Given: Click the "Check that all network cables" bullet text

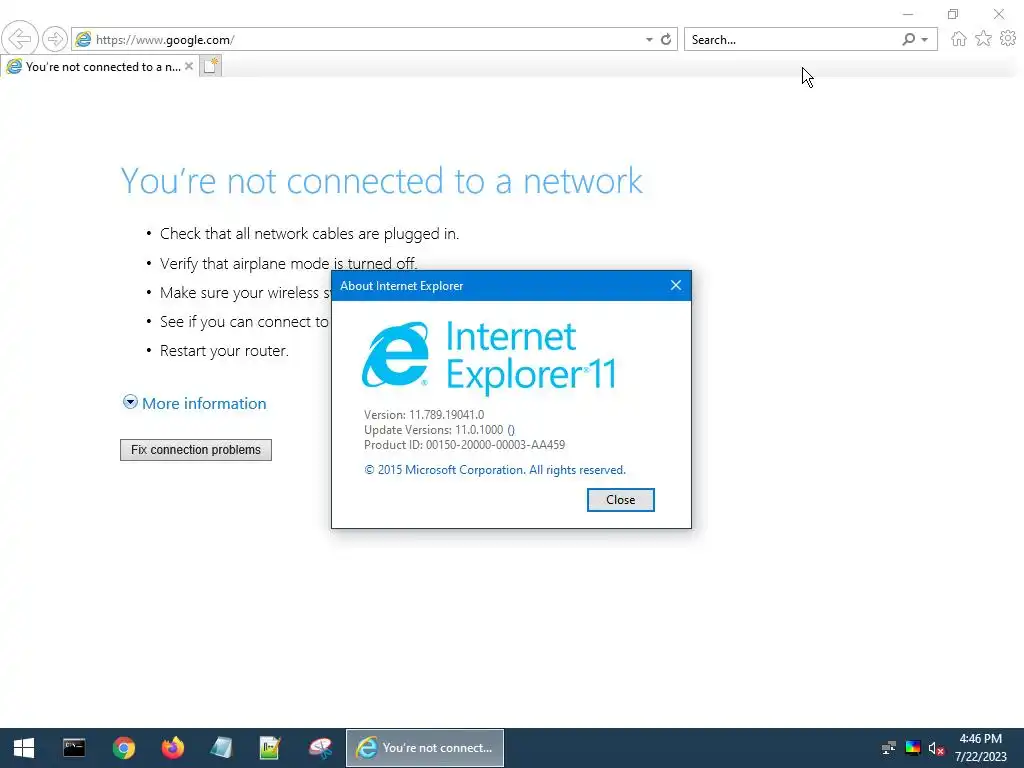Looking at the screenshot, I should pos(310,234).
